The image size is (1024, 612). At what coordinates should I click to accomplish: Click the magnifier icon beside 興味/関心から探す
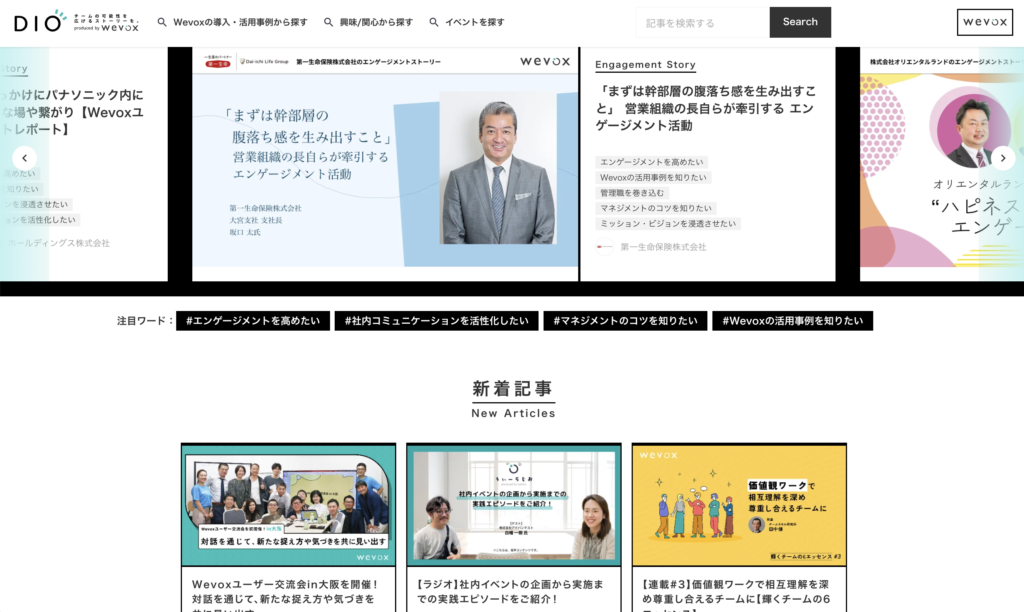328,22
